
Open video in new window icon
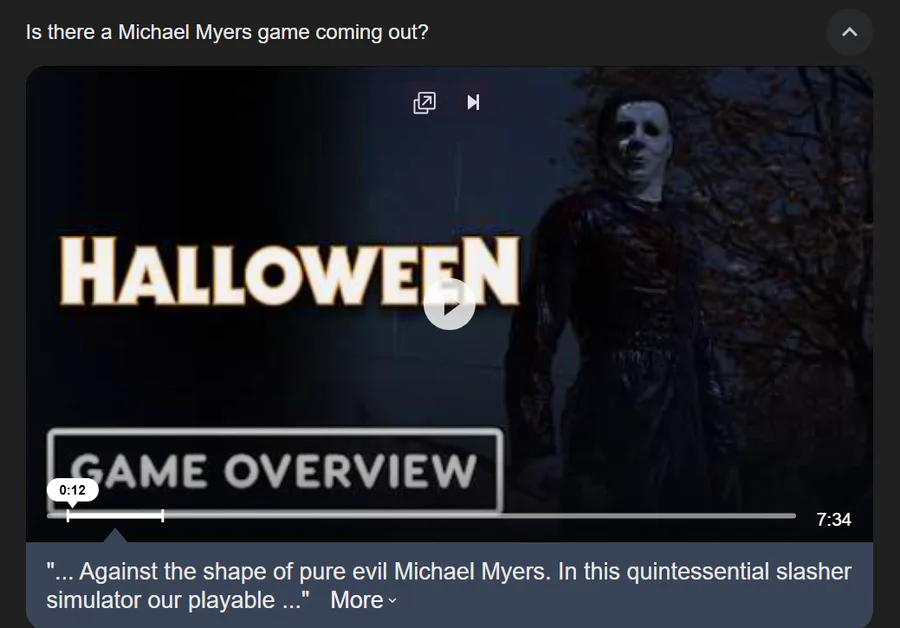coord(425,103)
